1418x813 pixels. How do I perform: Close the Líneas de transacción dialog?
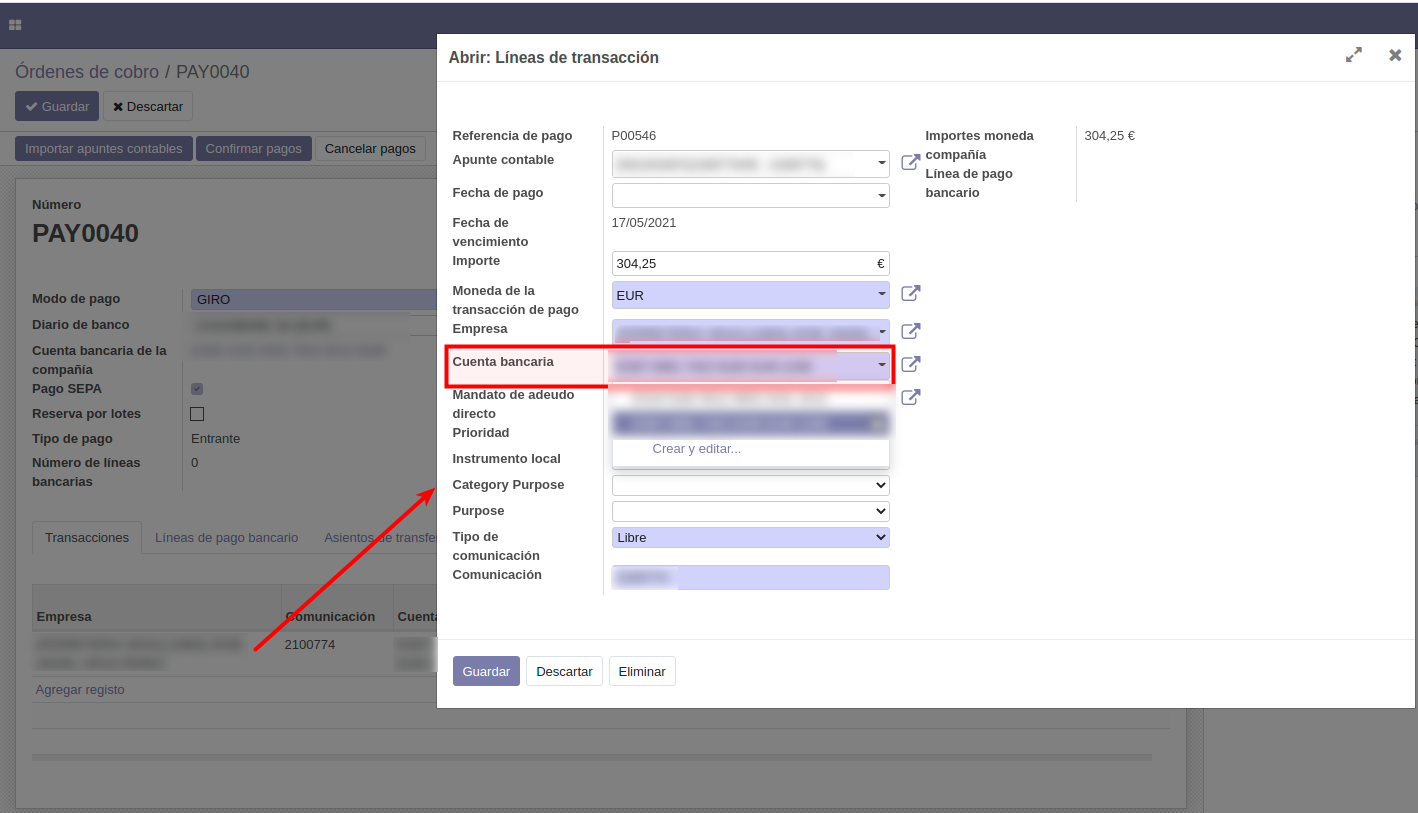1395,56
